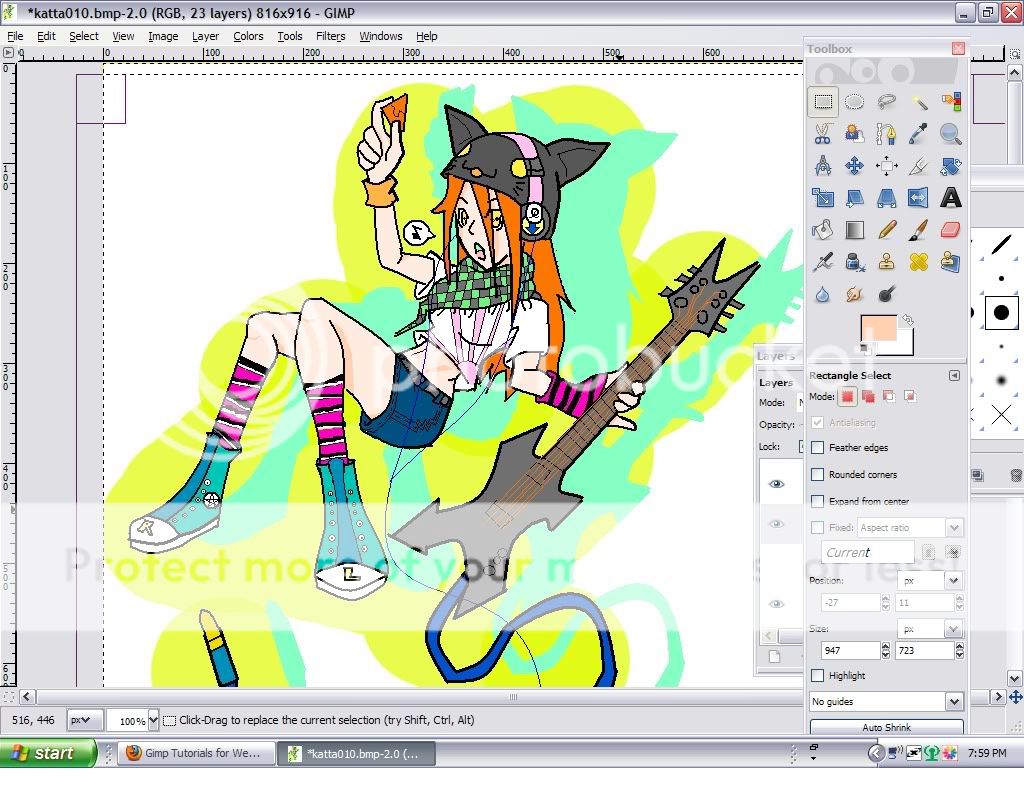Enable the Feather edges checkbox
Screen dimensions: 1024x789
(x=818, y=448)
